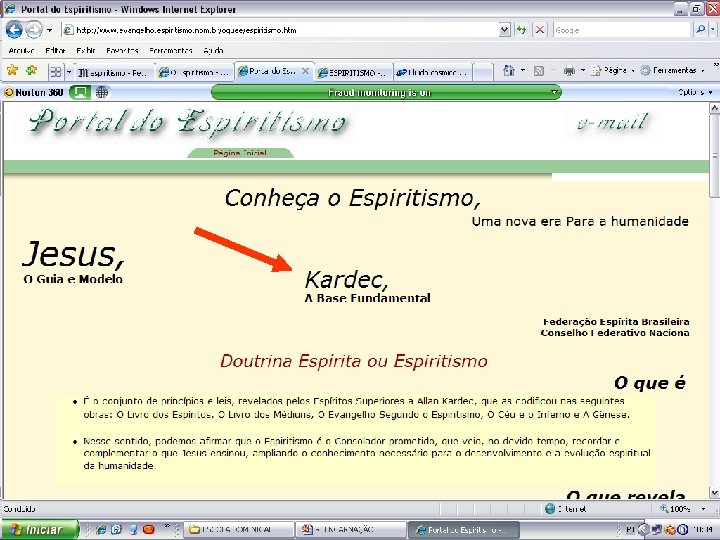Screen dimensions: 720x540
Task: Open the recent pages dropdown beside Forward
Action: click(x=50, y=30)
